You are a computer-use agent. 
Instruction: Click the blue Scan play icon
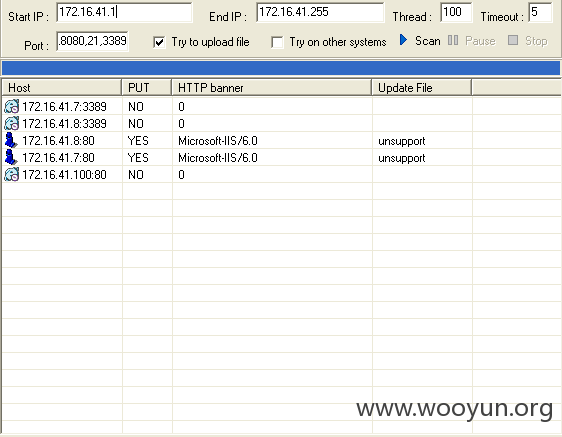pos(403,40)
